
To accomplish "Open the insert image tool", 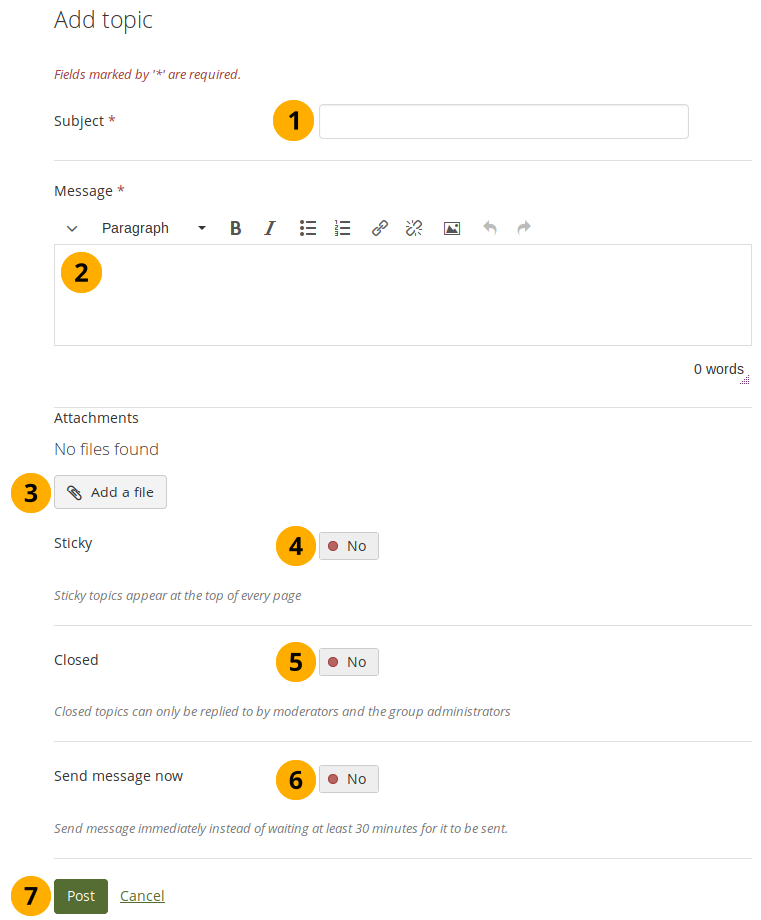I will tap(452, 228).
